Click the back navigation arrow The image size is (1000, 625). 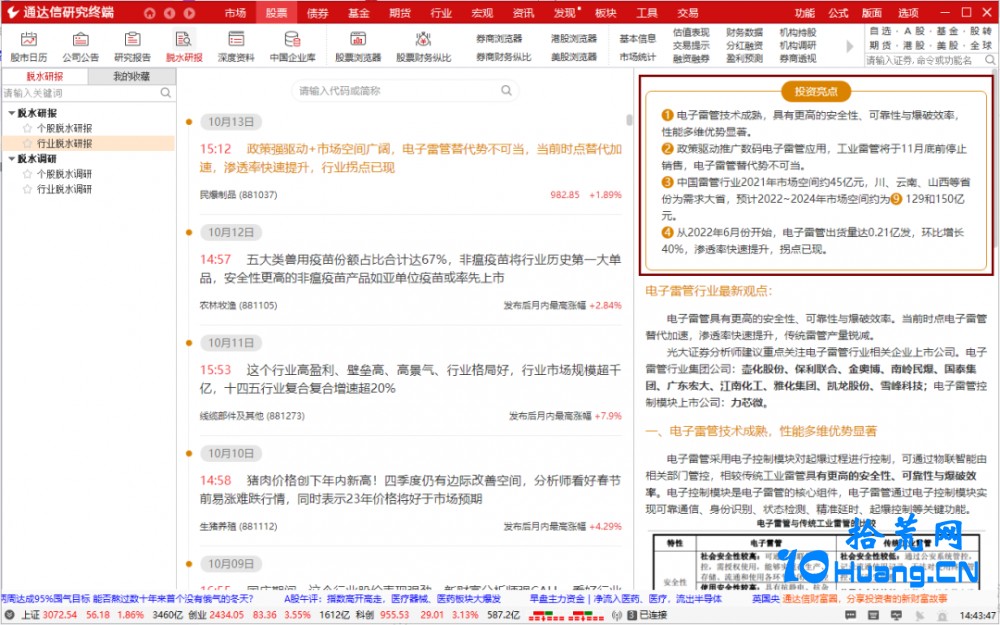170,13
